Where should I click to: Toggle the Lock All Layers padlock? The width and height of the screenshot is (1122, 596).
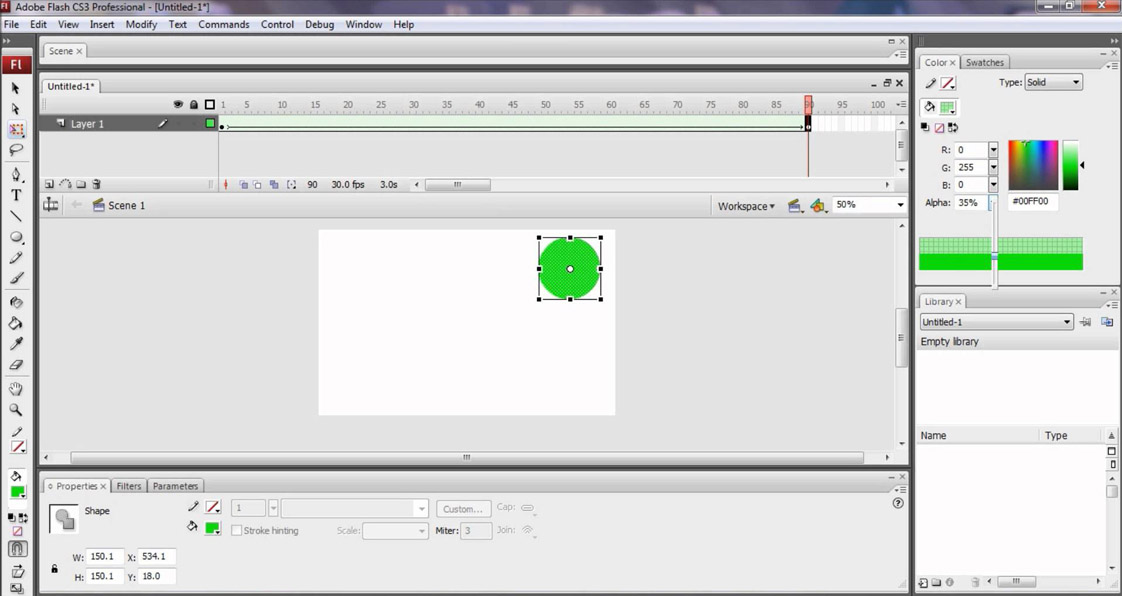pos(194,104)
